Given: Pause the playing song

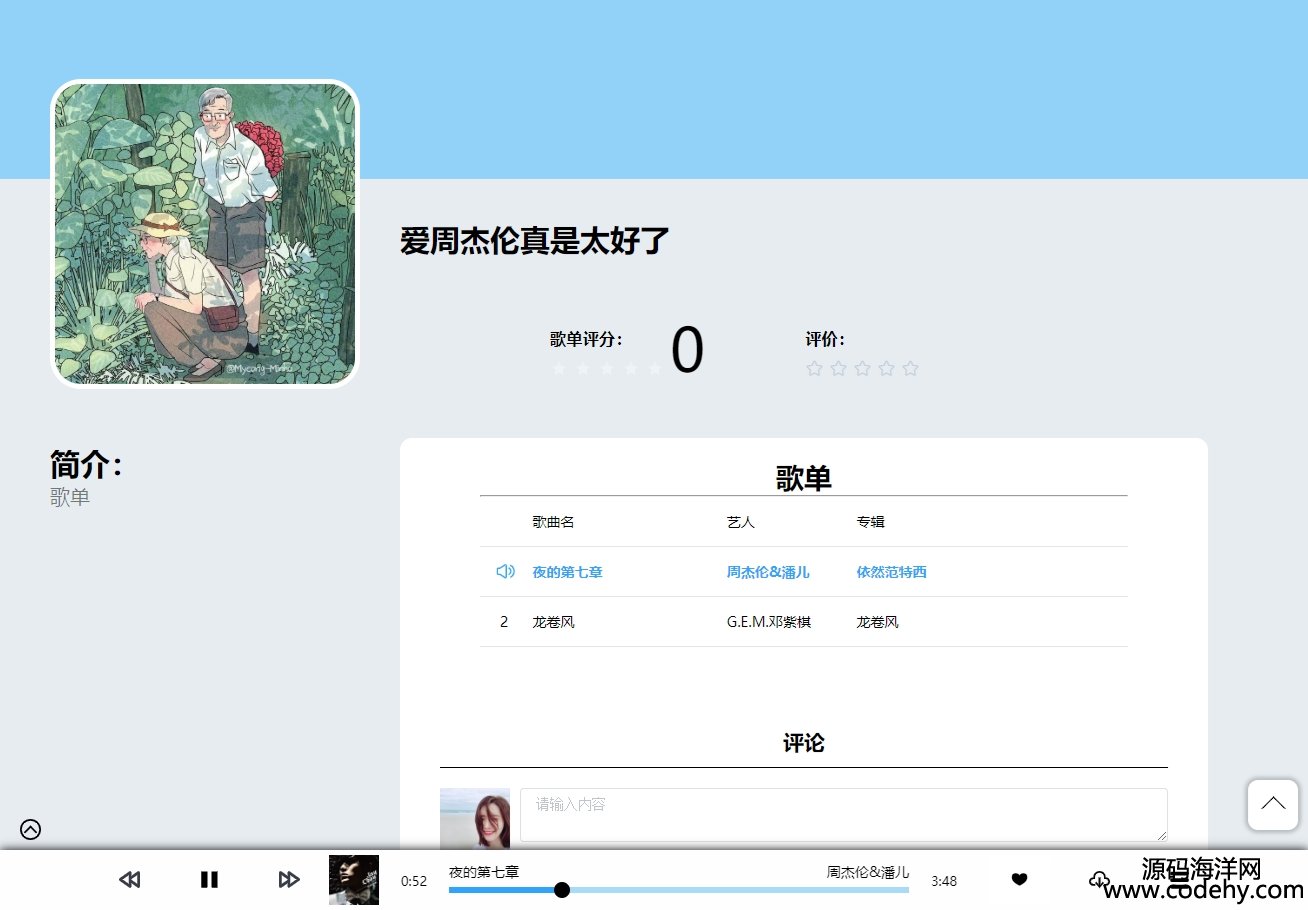Looking at the screenshot, I should [209, 880].
